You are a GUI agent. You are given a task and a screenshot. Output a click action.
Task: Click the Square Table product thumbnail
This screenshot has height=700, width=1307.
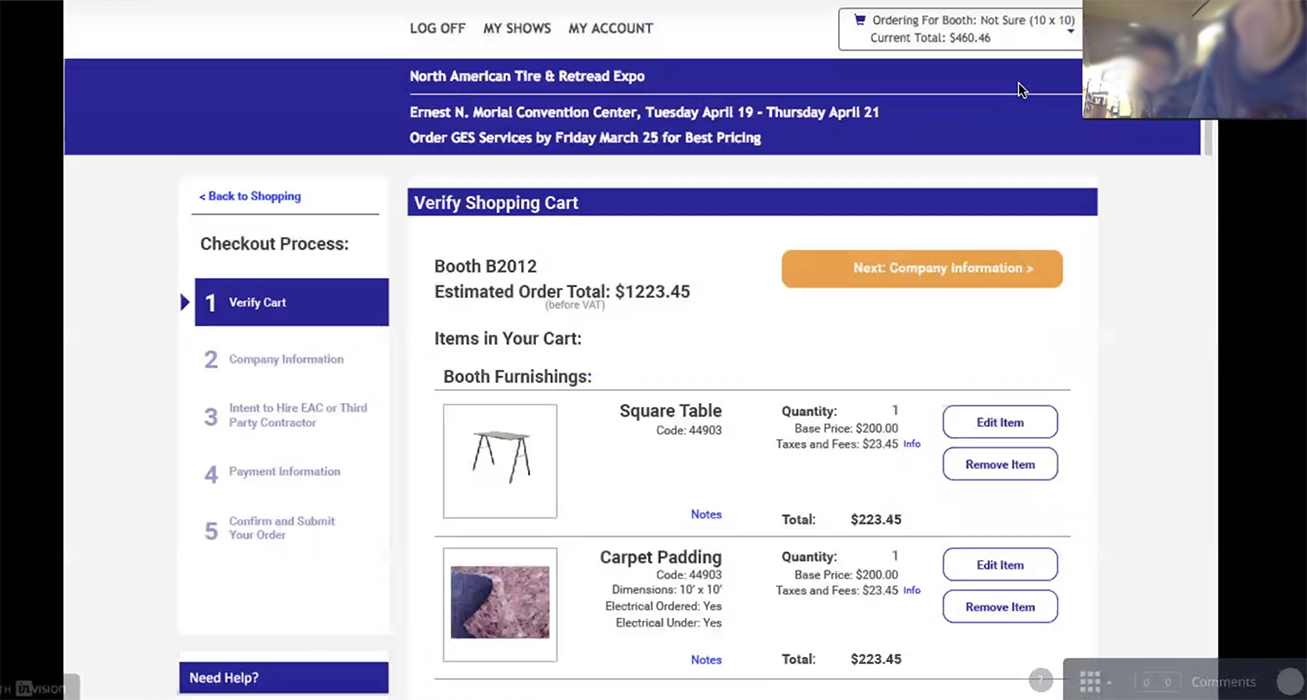[500, 461]
